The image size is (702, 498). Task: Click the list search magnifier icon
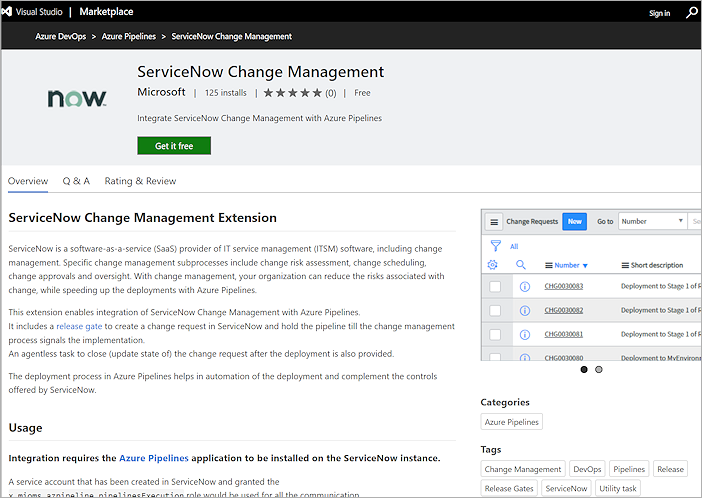point(521,265)
